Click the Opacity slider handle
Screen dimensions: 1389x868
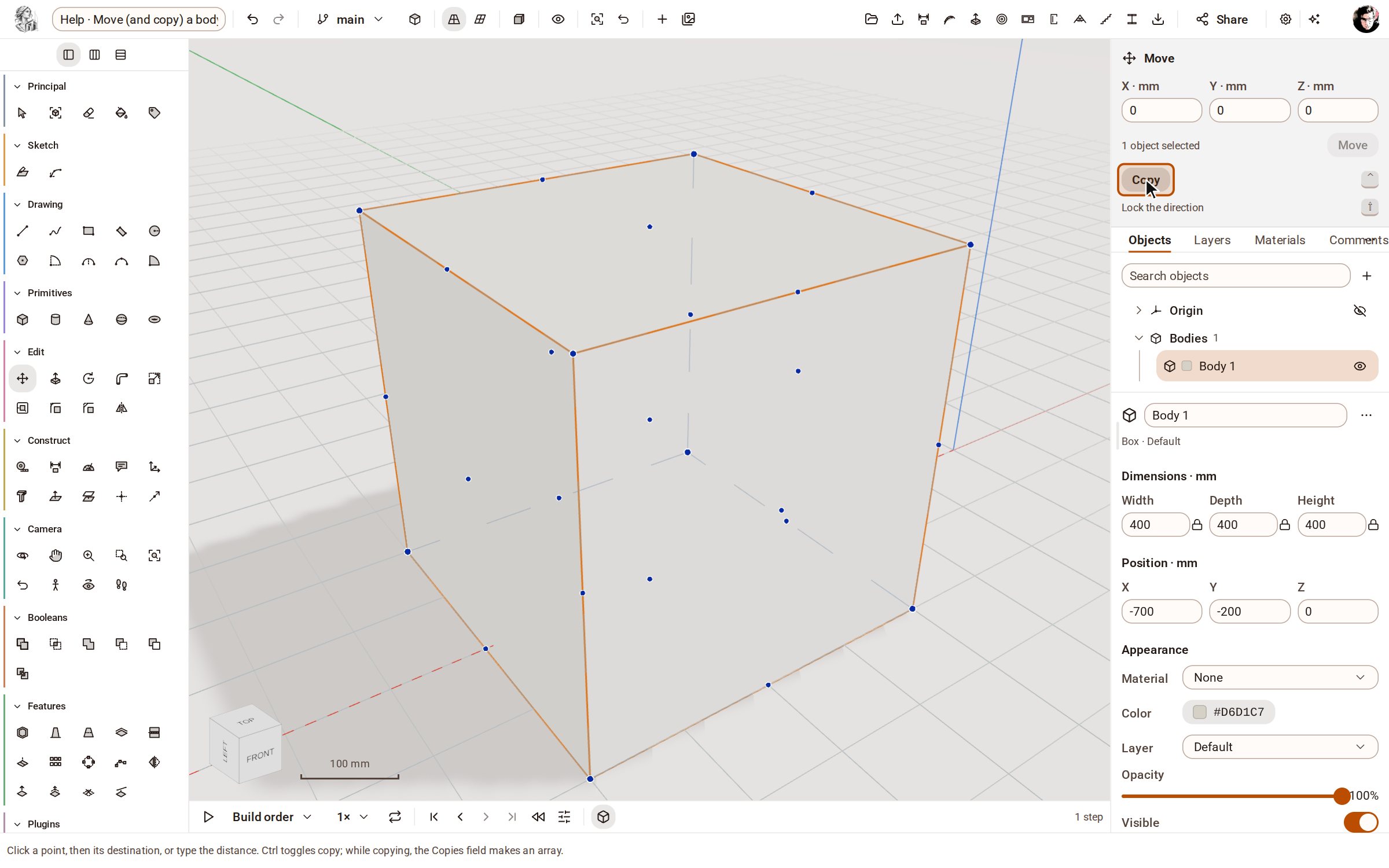[x=1342, y=796]
